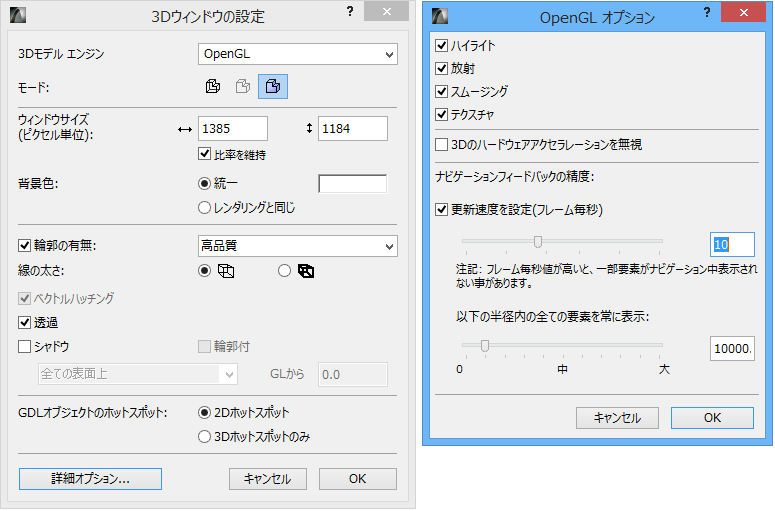Click the vertical height arrow icon
This screenshot has height=511, width=775.
[x=309, y=128]
